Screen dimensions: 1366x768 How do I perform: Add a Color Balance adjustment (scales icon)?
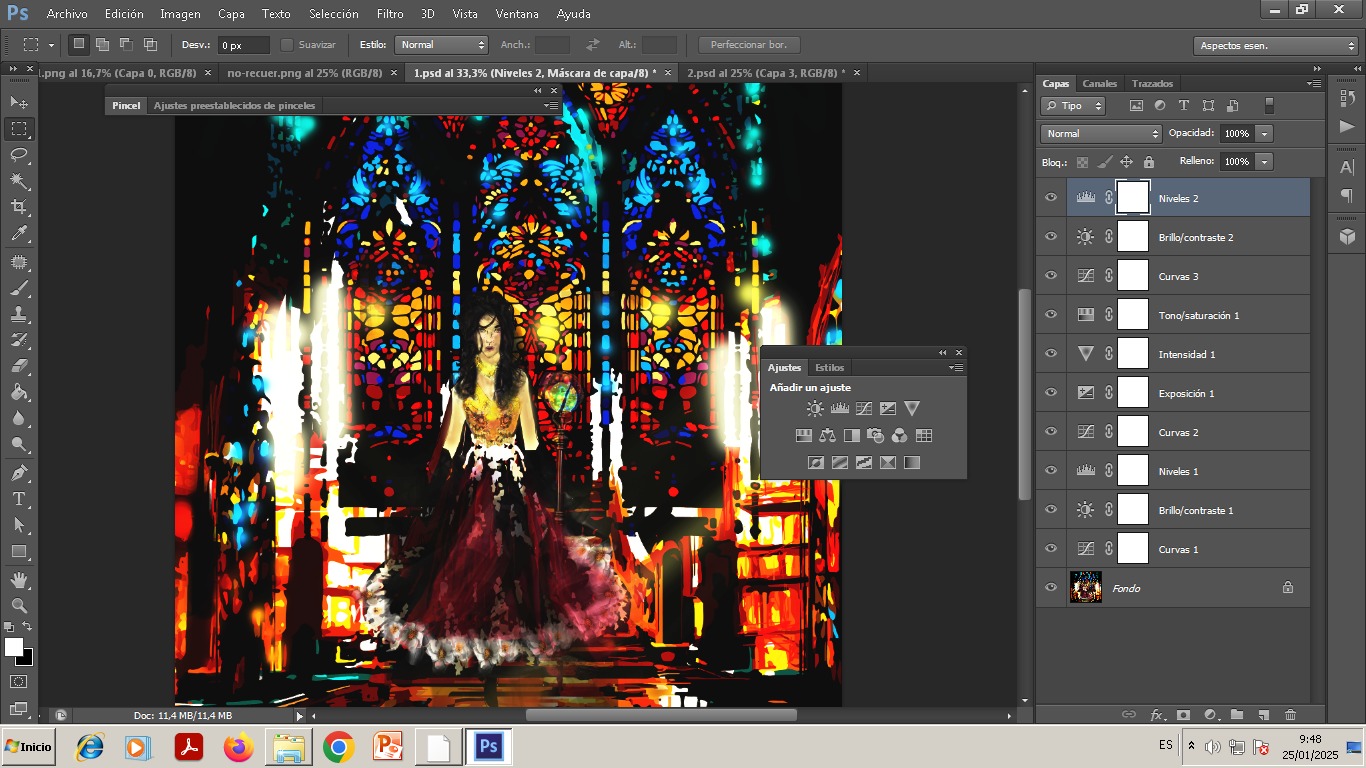point(827,435)
